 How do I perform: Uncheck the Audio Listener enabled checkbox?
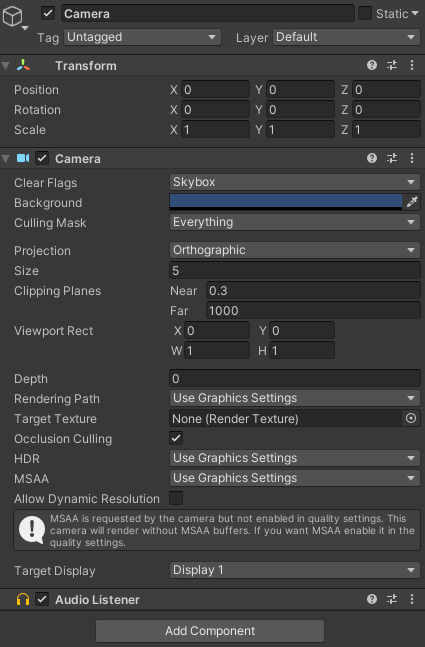42,599
